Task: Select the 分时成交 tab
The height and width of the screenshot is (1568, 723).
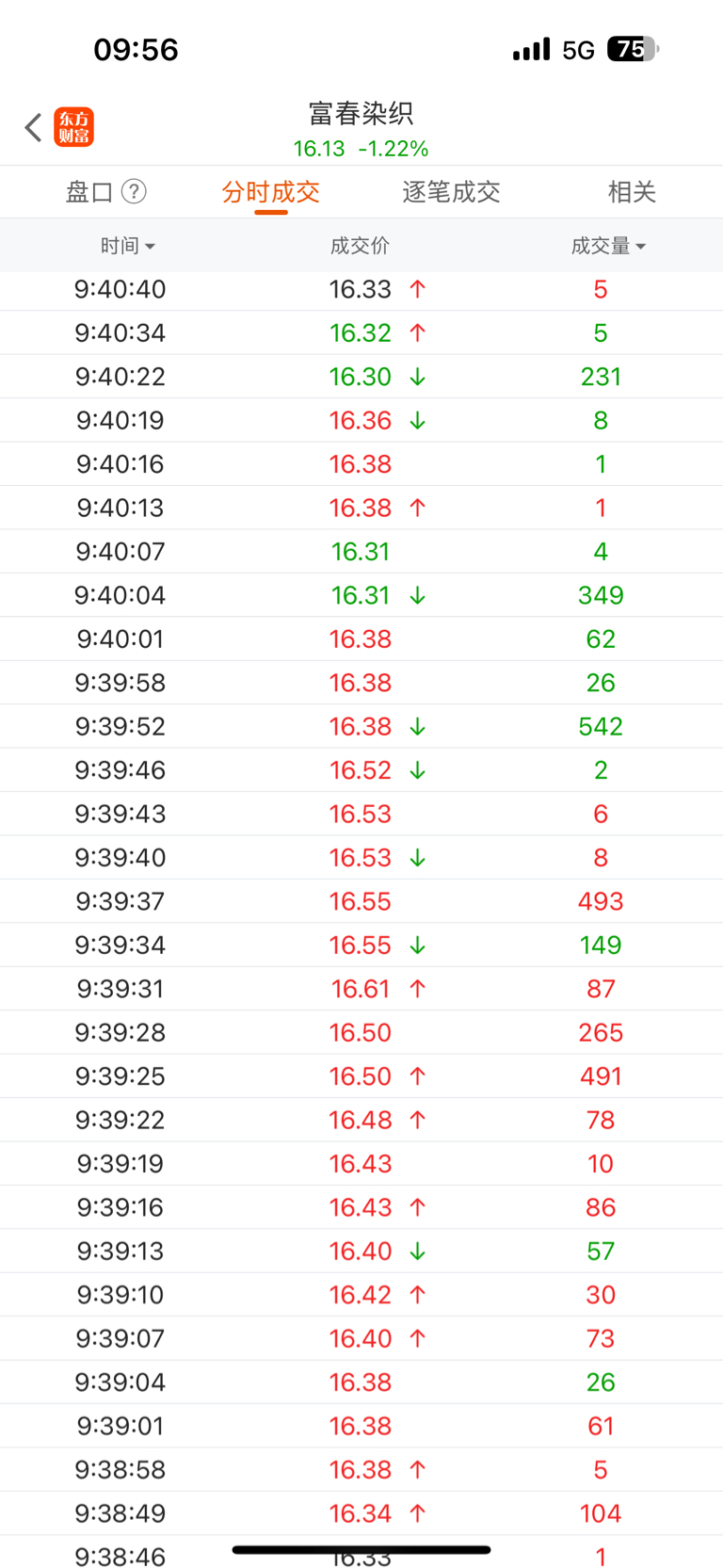Action: 270,192
